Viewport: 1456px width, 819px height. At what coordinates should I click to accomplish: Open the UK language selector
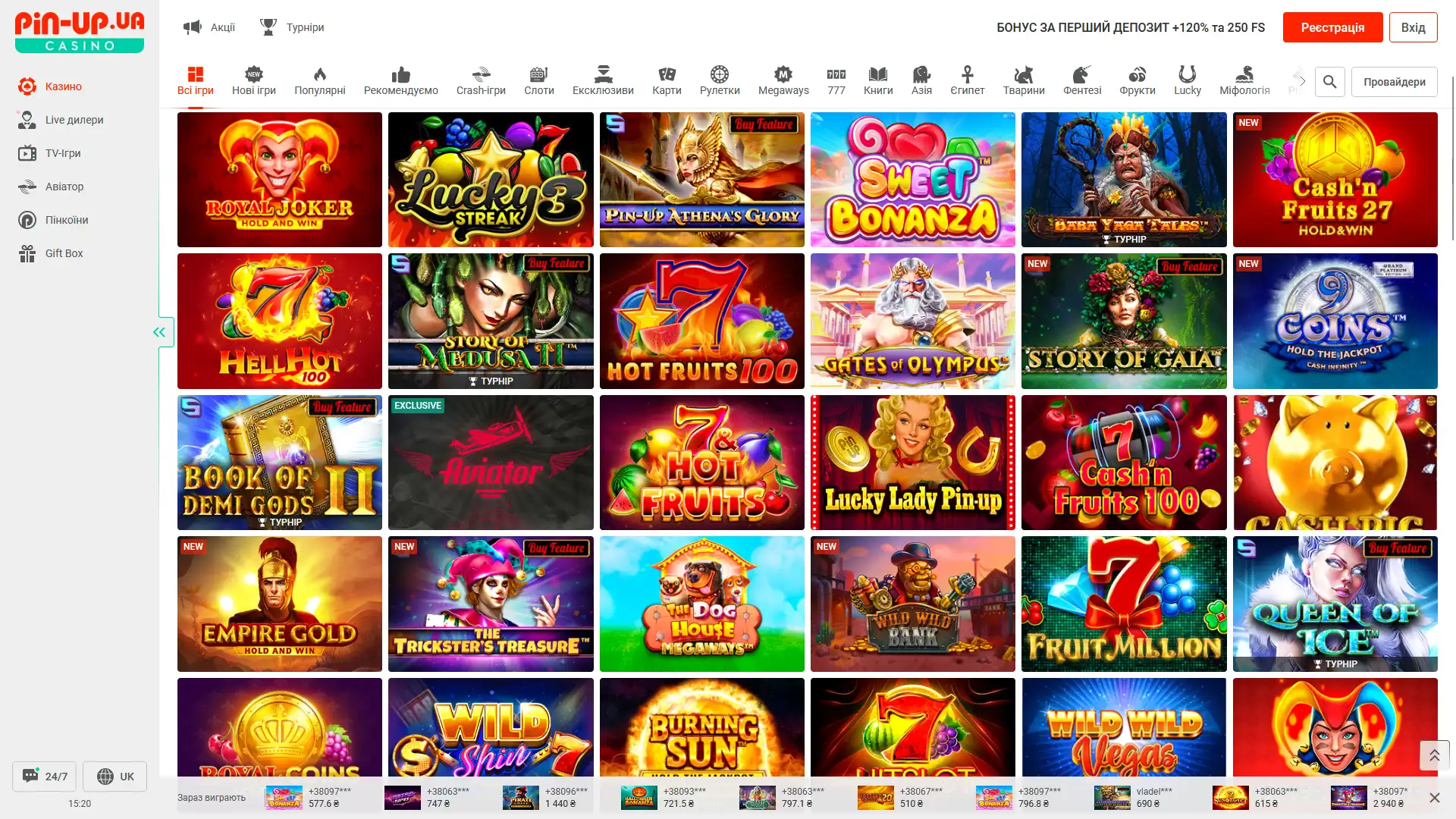coord(115,777)
